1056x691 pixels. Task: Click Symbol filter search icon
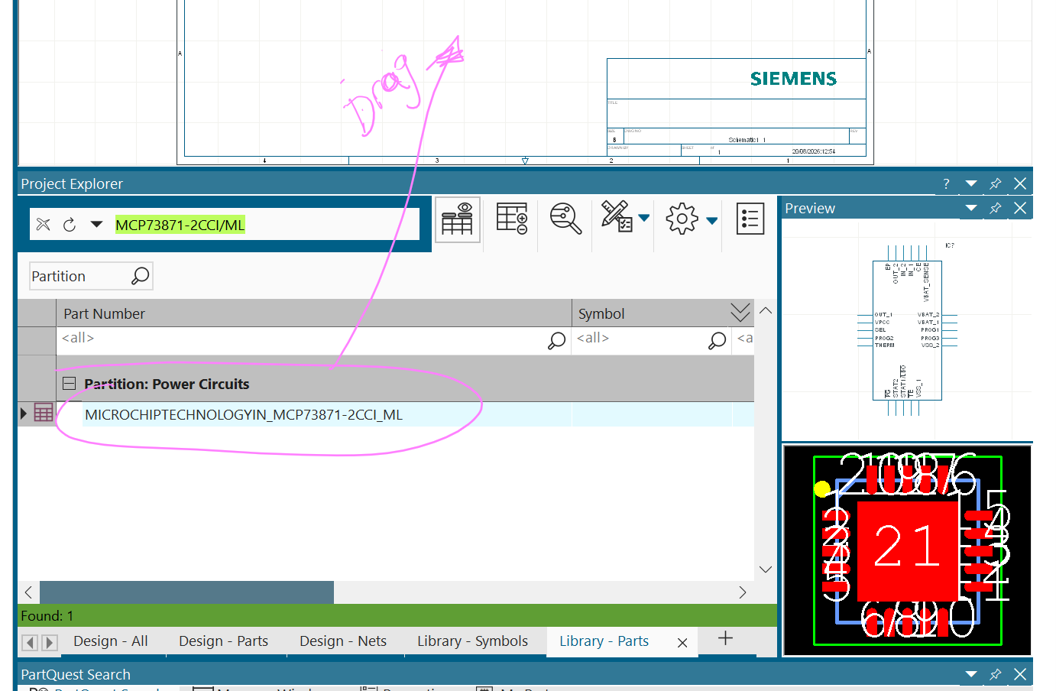tap(717, 341)
